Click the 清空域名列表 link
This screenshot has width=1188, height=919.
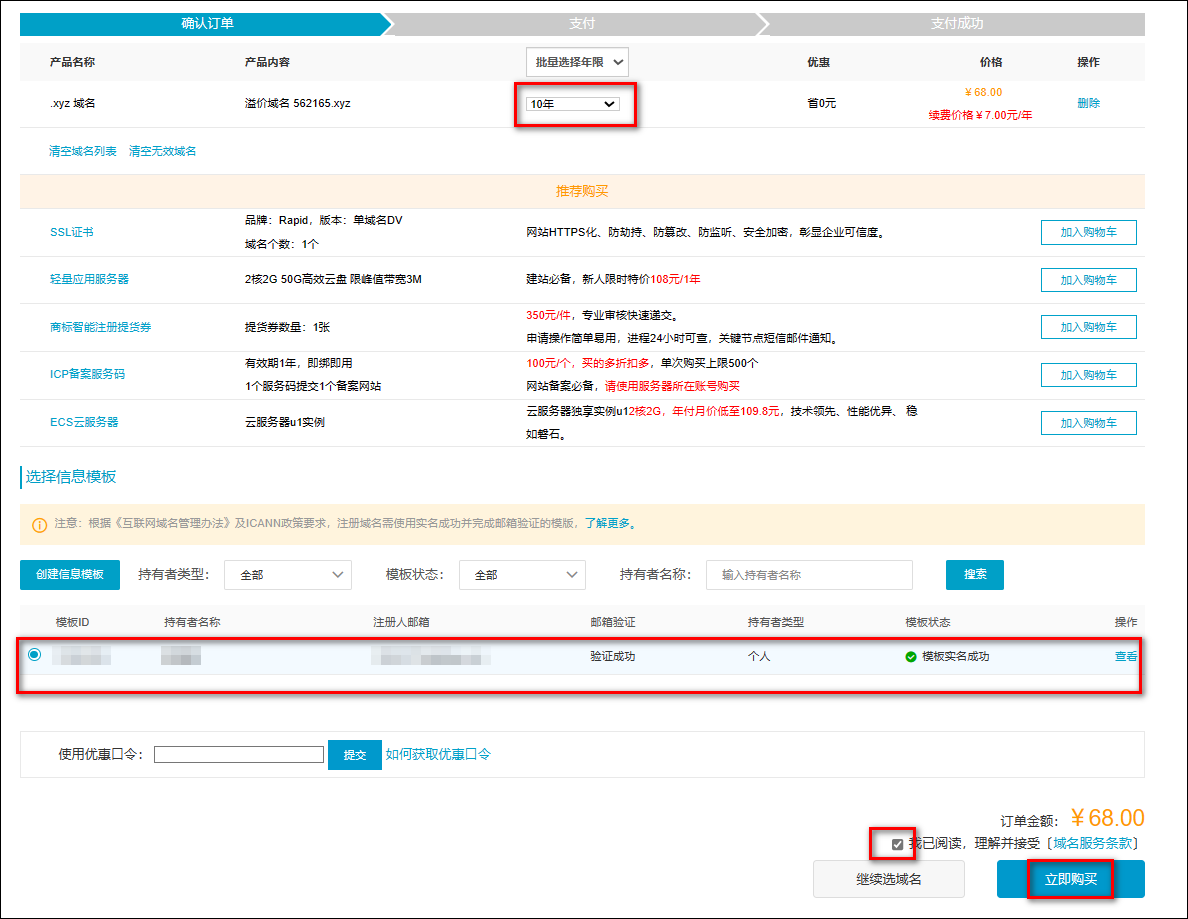(83, 151)
